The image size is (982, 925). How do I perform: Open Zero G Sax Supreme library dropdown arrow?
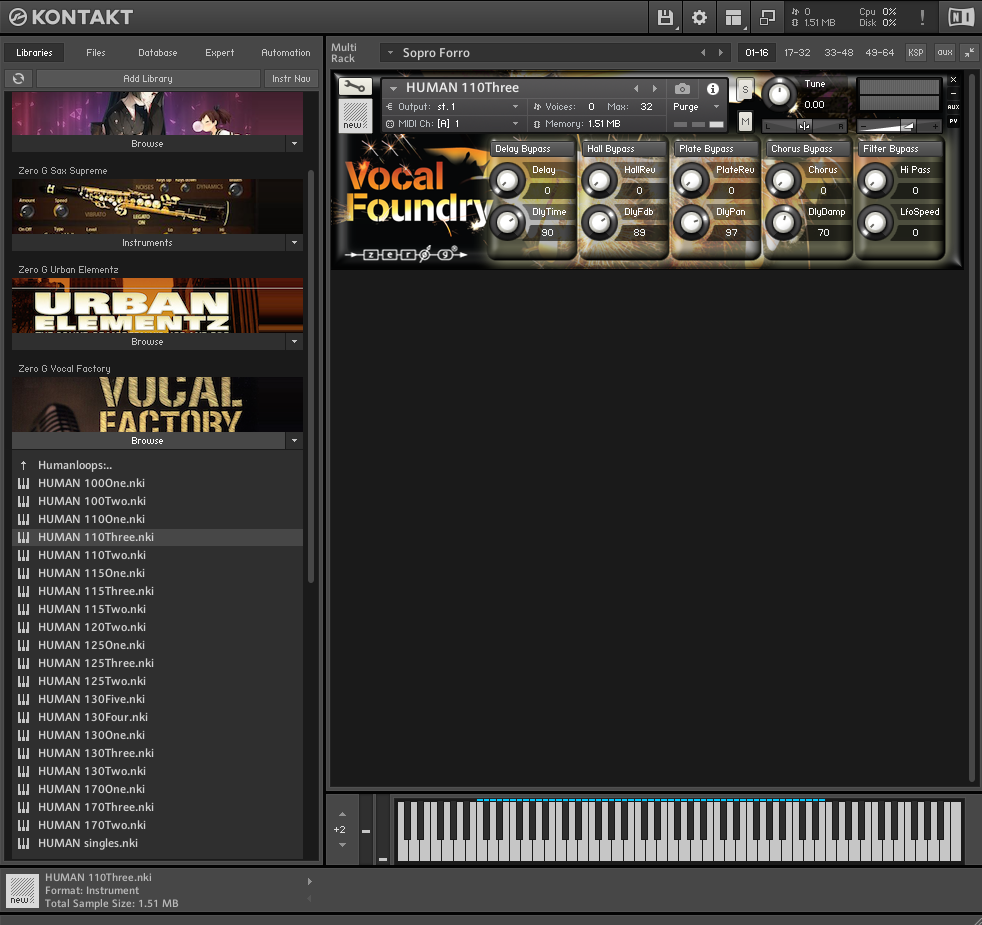(x=294, y=242)
